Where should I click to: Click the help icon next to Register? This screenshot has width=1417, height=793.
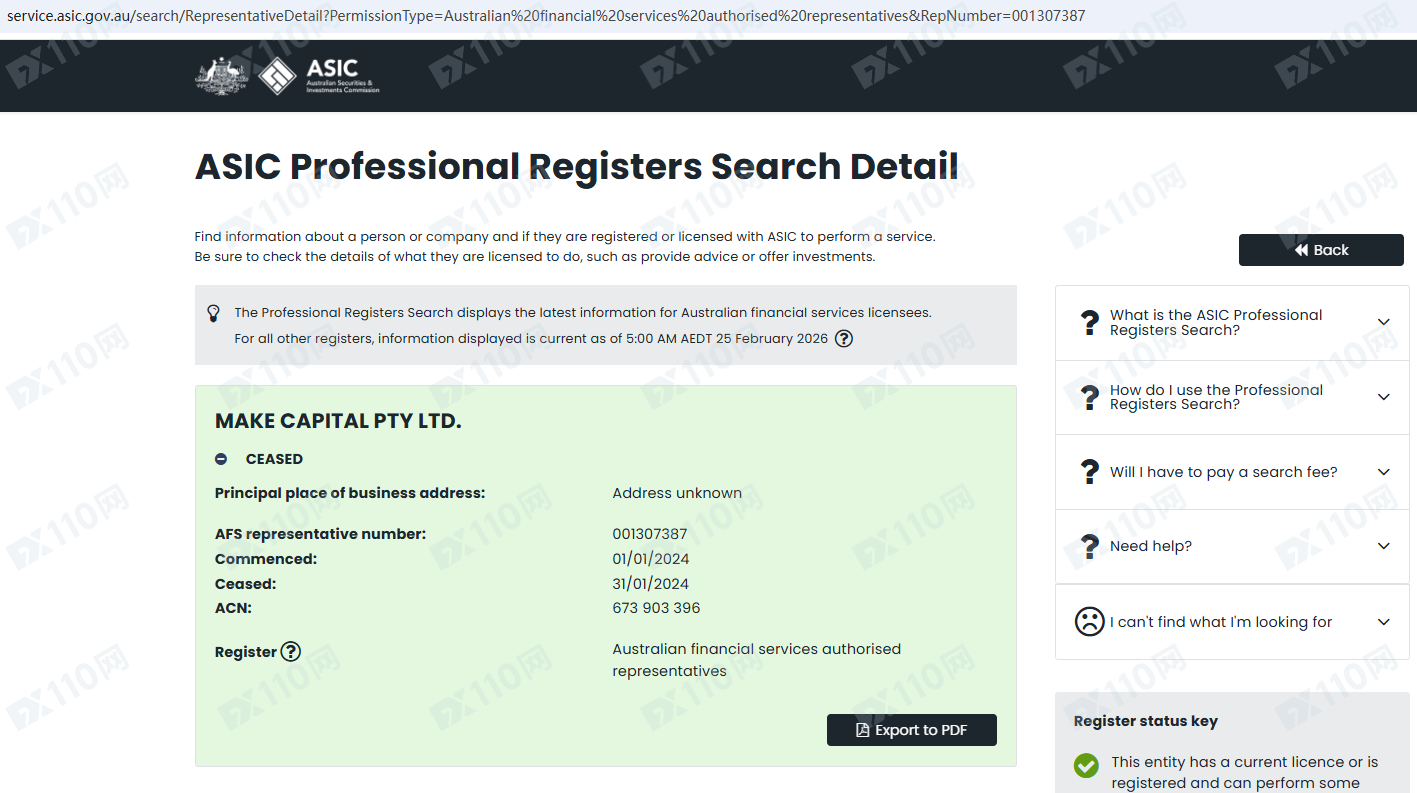click(290, 652)
